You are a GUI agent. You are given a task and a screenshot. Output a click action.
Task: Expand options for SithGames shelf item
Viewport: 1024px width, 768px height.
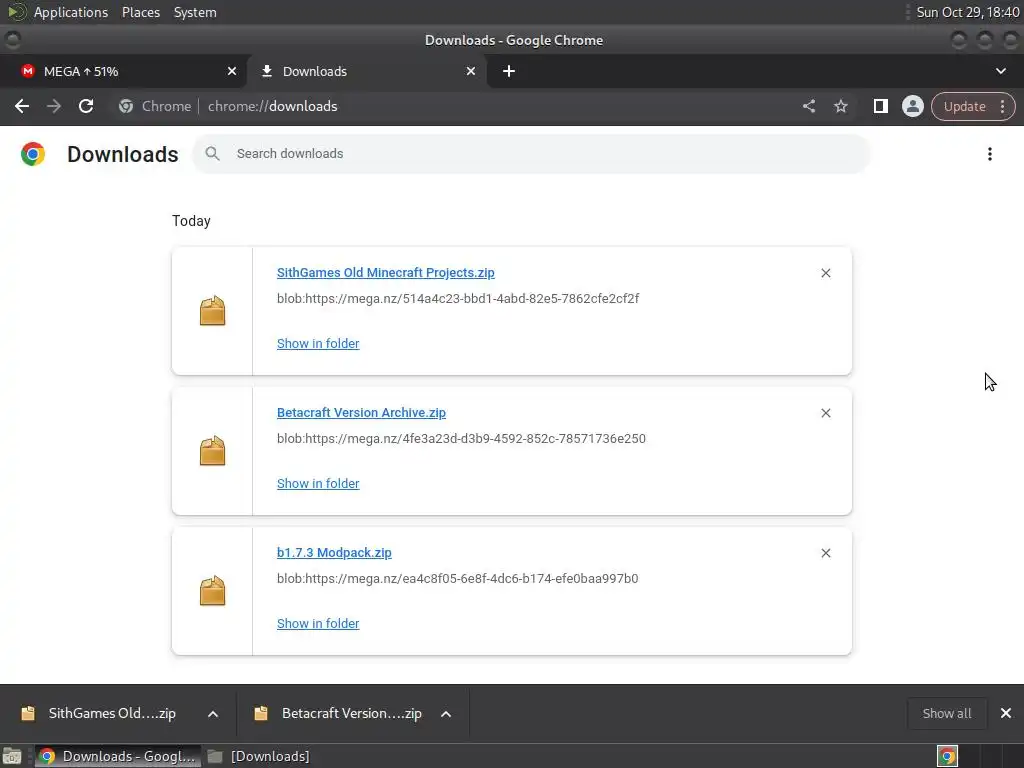(x=213, y=714)
